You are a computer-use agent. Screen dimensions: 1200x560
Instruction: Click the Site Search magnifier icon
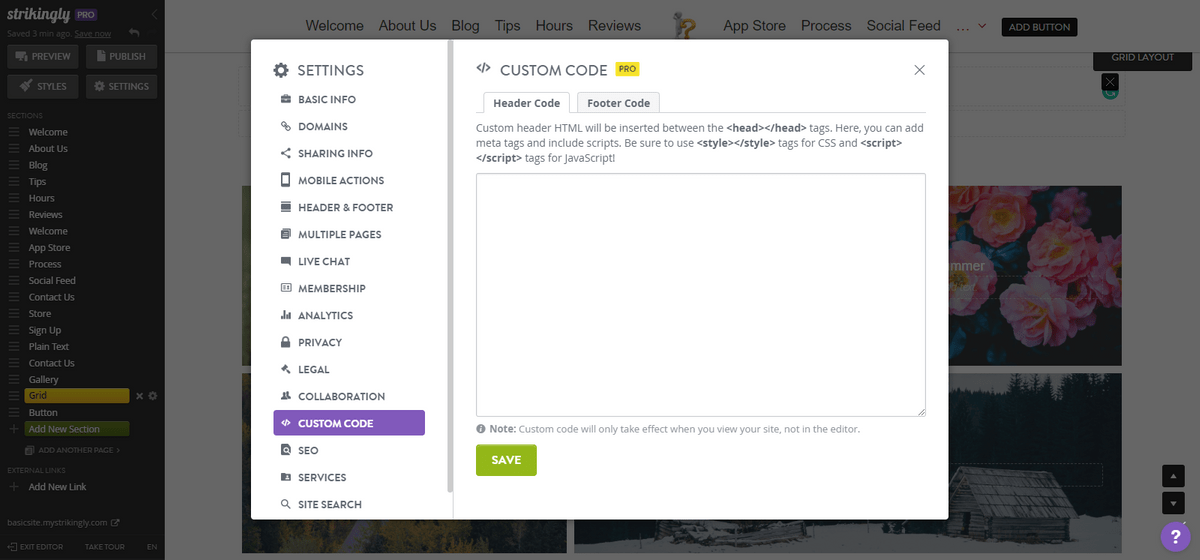tap(286, 505)
